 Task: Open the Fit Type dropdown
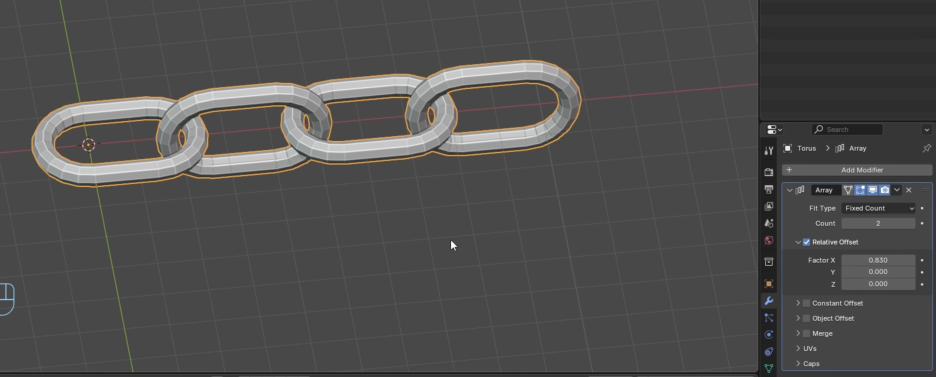[878, 208]
